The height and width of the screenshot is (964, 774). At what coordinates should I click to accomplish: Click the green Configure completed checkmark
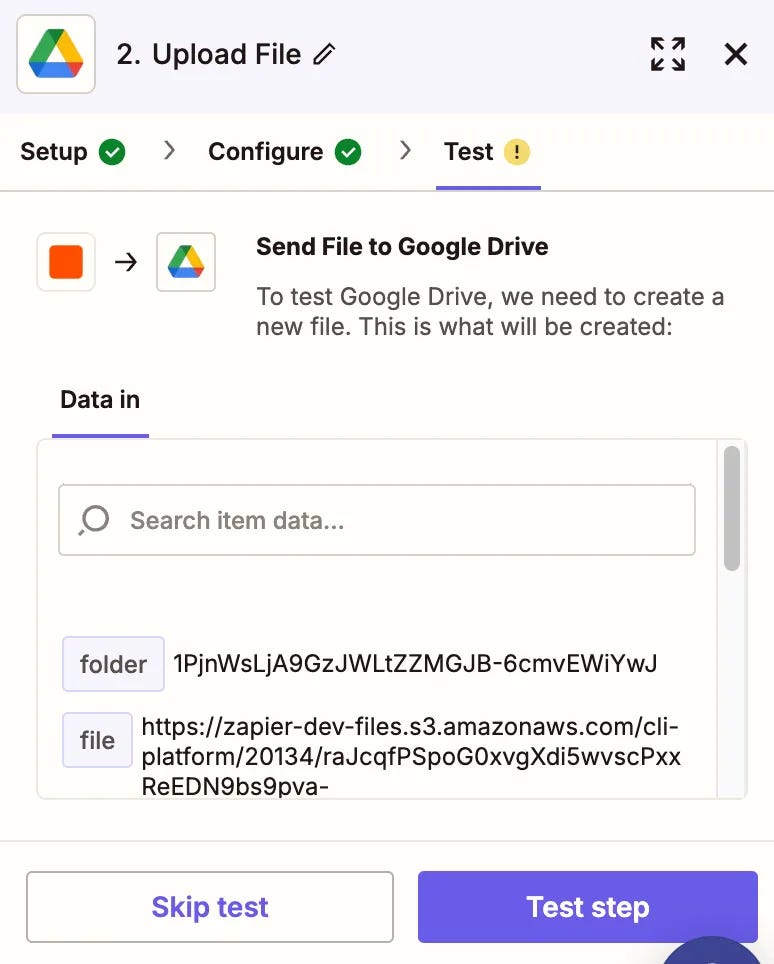[x=348, y=152]
